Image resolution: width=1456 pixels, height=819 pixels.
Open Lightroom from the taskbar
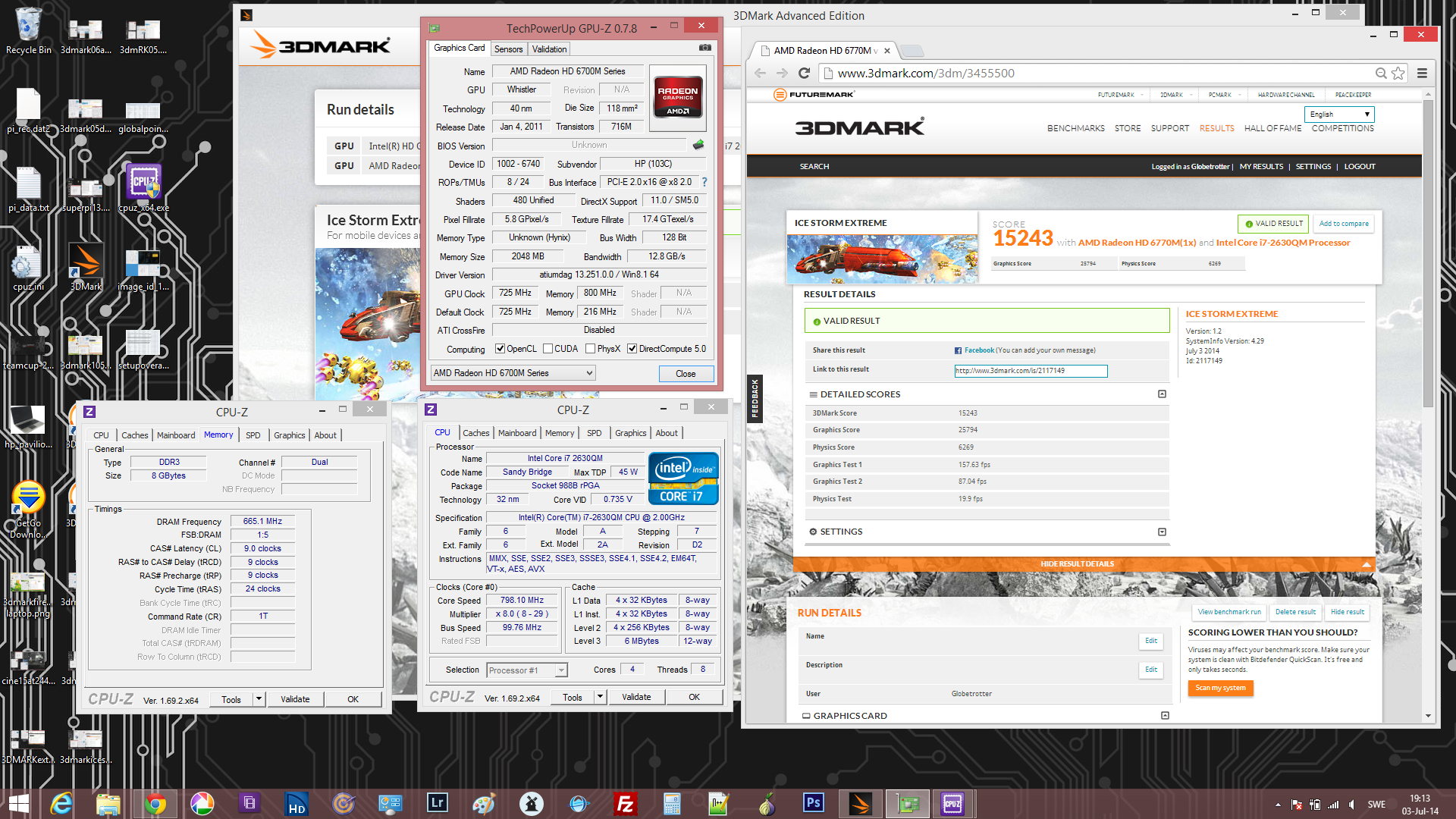pos(438,803)
